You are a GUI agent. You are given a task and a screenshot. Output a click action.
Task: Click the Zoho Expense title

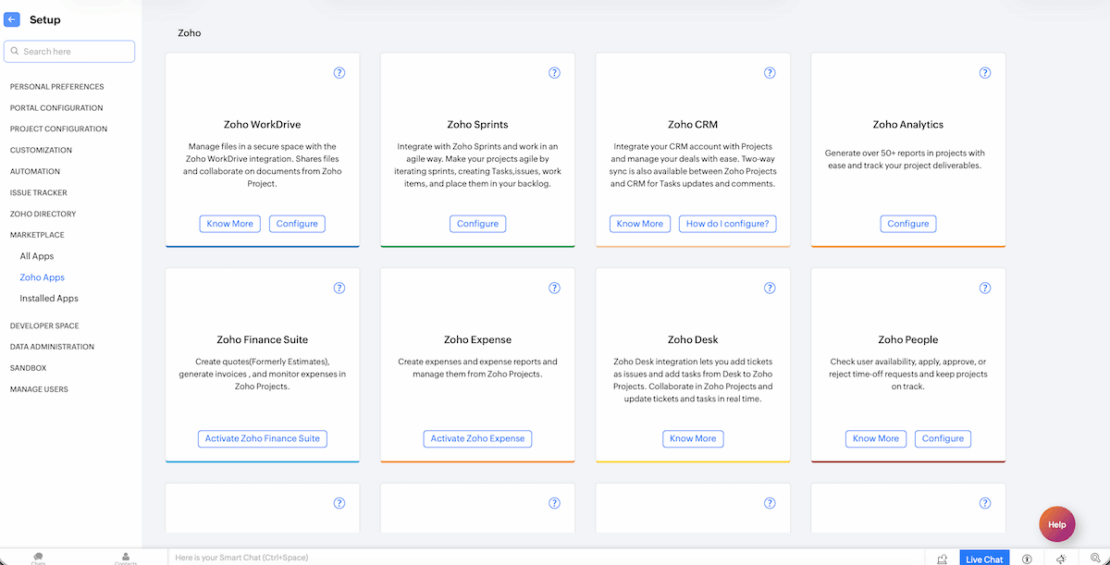478,340
